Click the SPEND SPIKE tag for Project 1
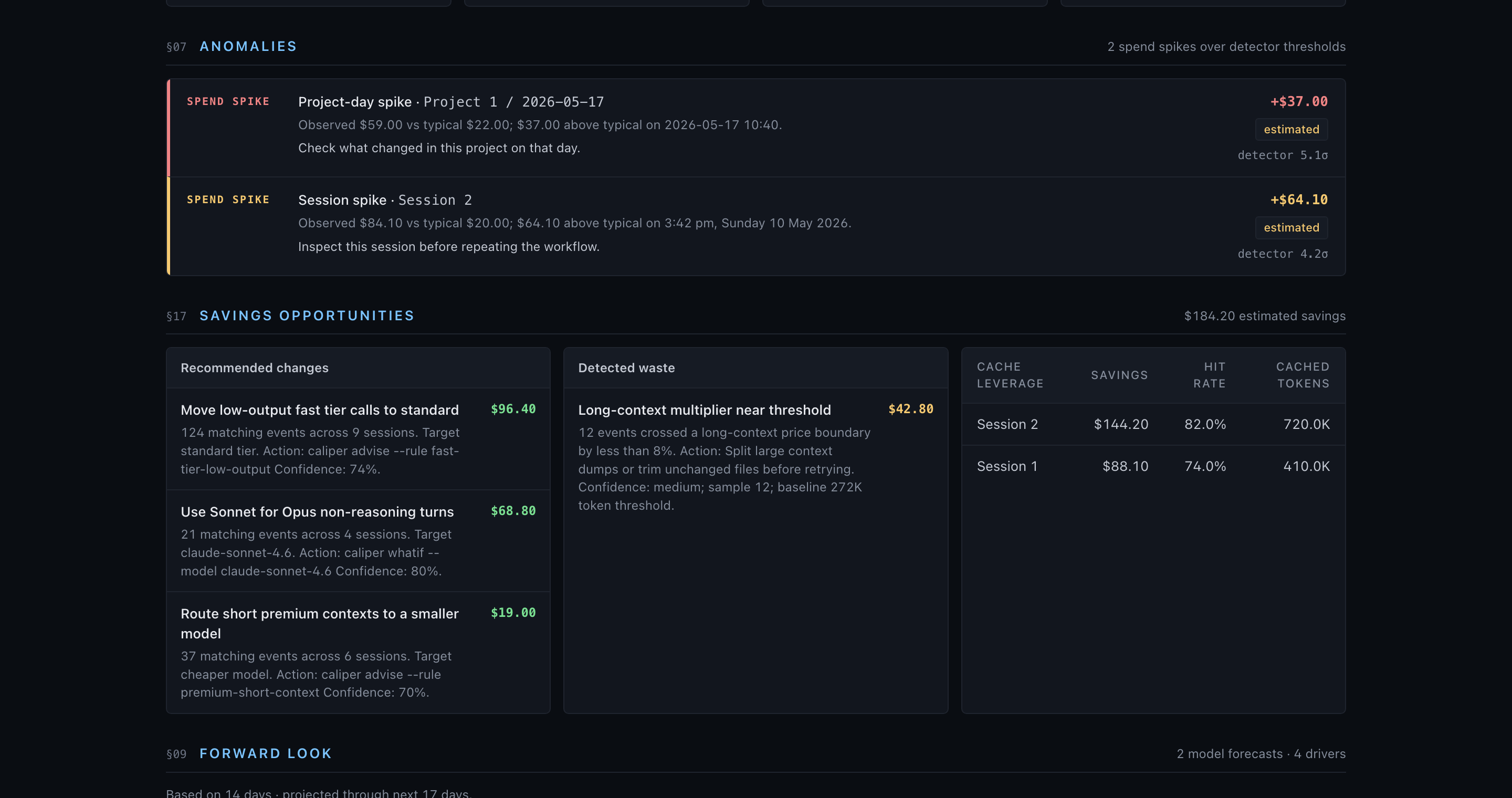The image size is (1512, 798). pyautogui.click(x=228, y=101)
